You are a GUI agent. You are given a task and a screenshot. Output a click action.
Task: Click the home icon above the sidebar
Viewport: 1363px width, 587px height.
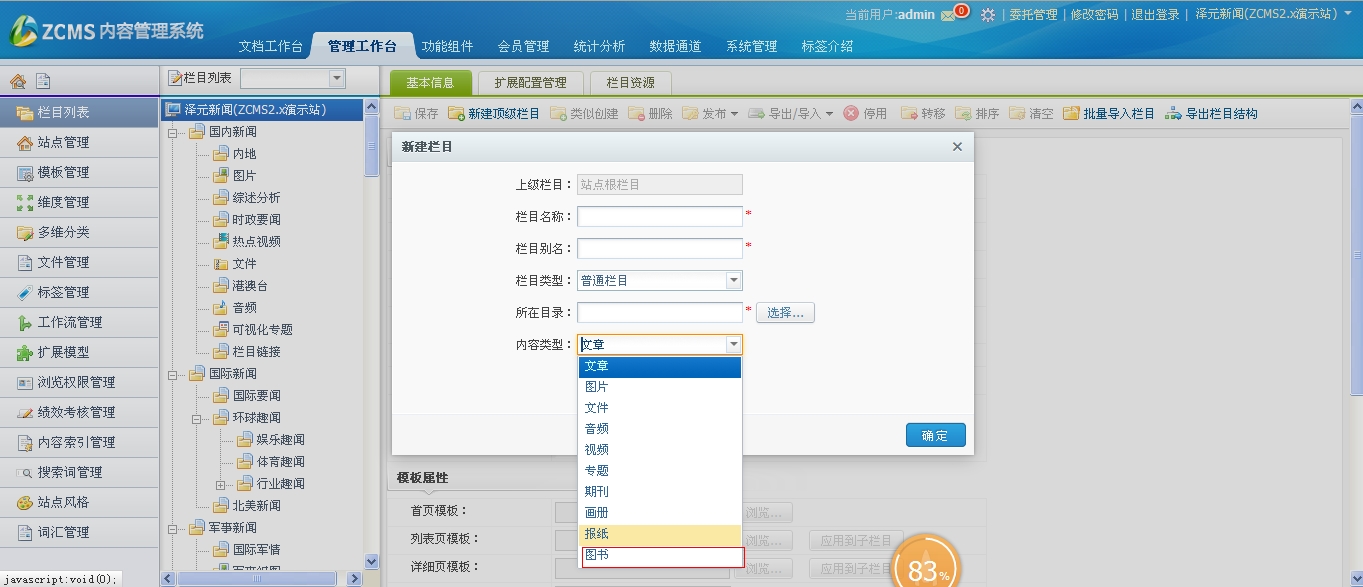17,82
